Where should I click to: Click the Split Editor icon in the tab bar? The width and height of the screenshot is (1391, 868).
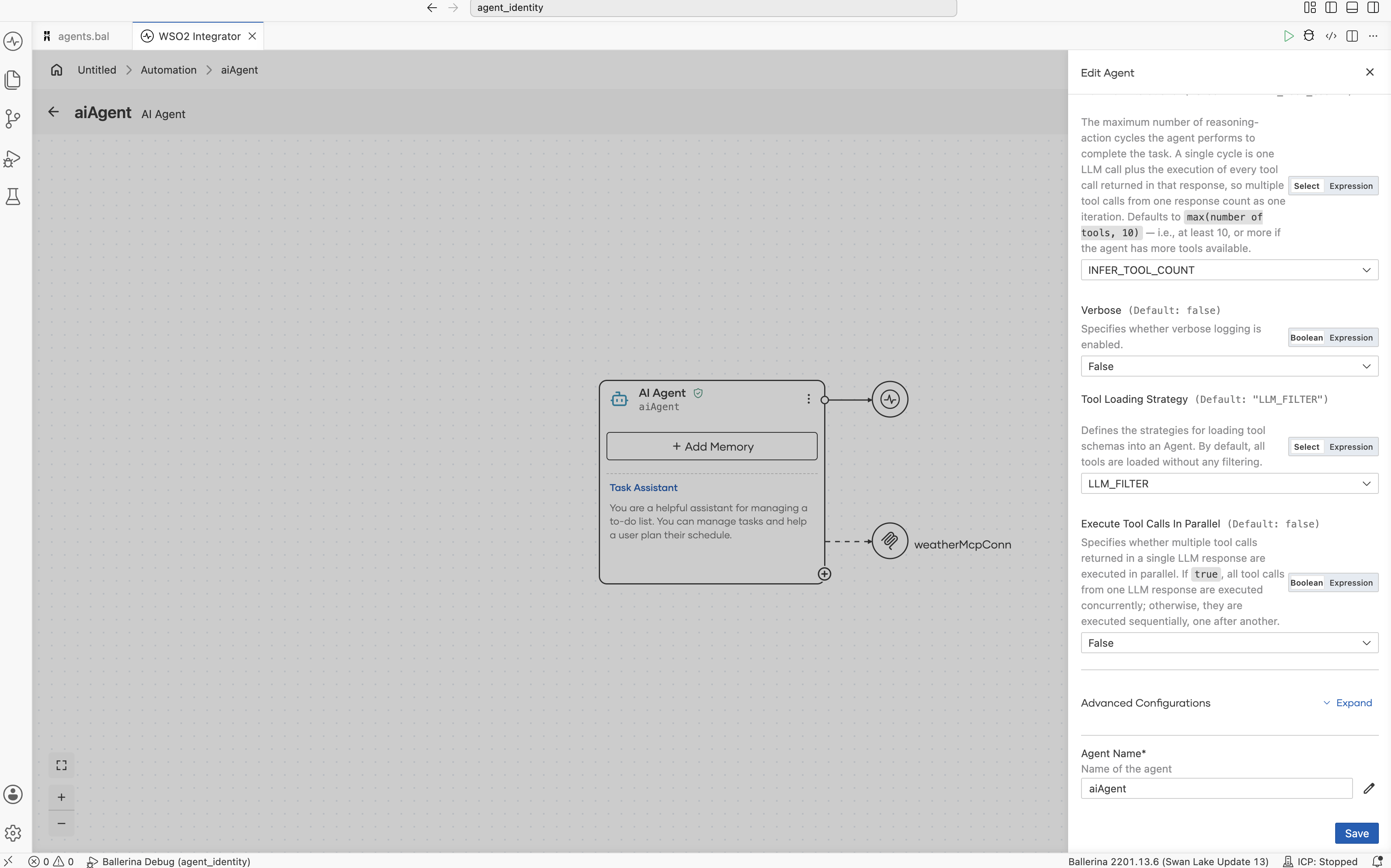tap(1352, 36)
